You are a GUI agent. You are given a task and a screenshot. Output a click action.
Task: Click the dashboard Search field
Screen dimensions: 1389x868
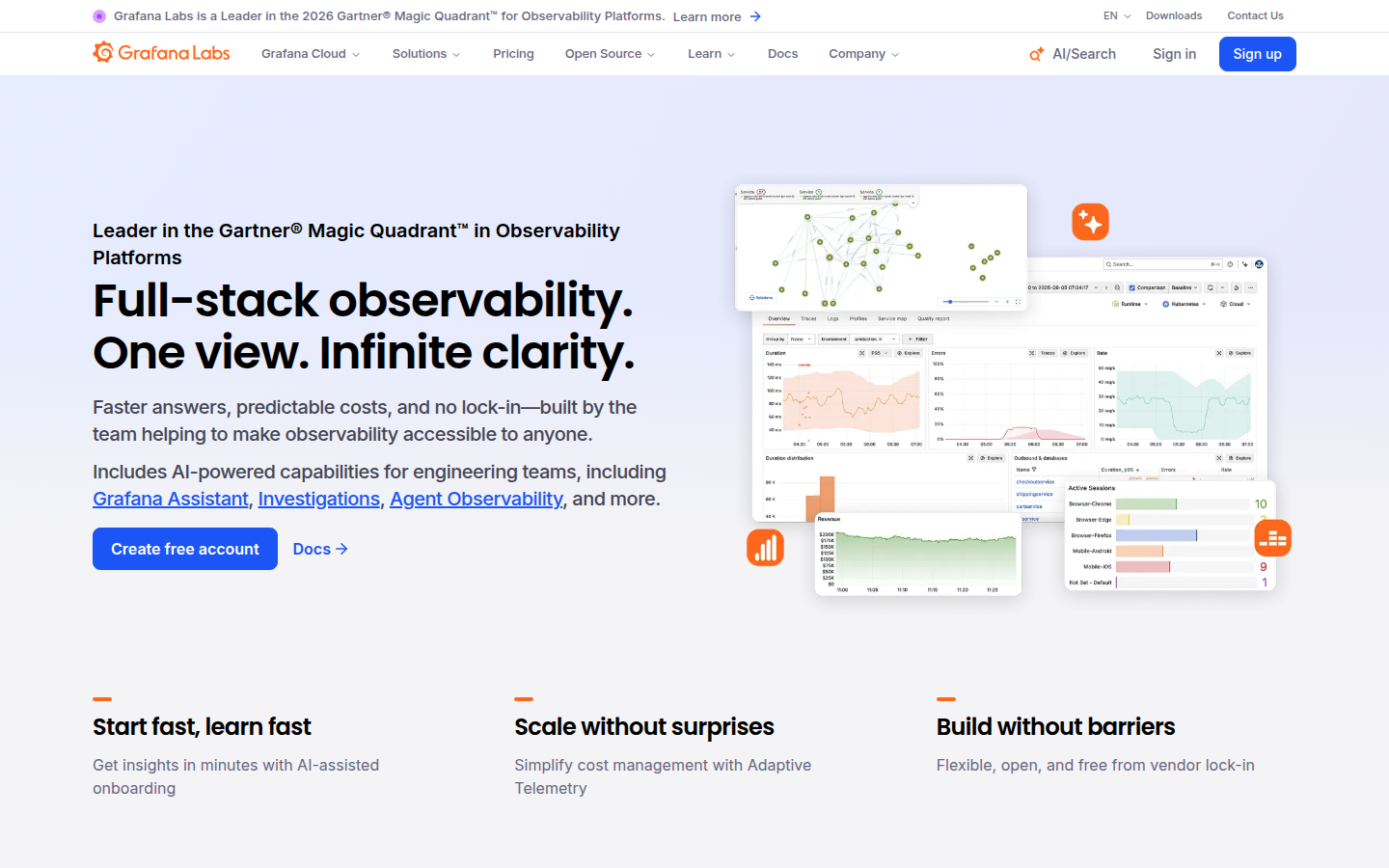[1163, 264]
